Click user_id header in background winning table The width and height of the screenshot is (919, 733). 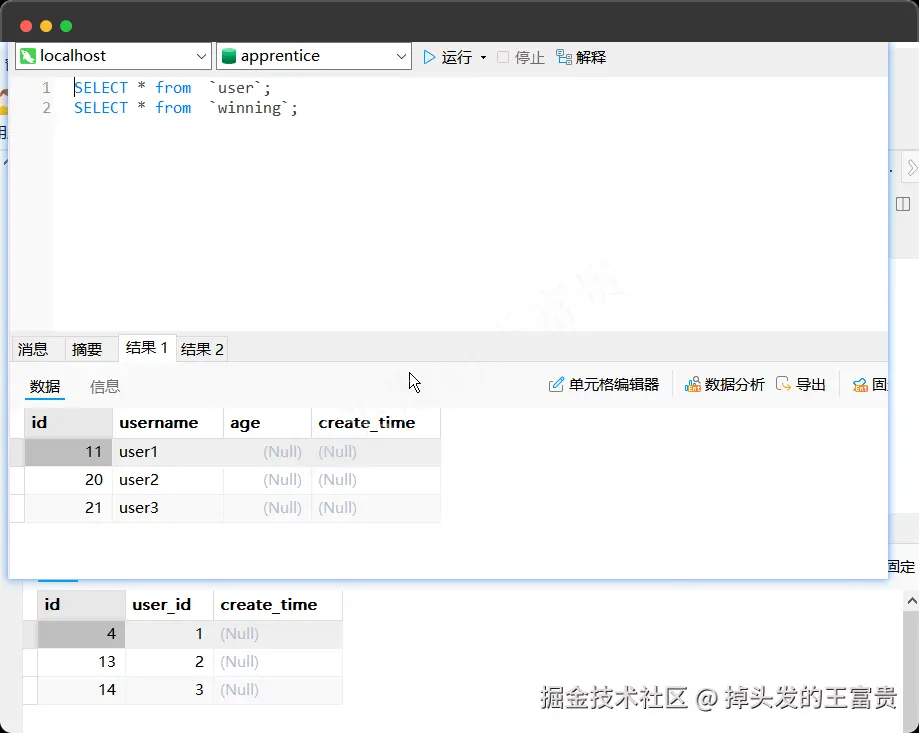(169, 605)
